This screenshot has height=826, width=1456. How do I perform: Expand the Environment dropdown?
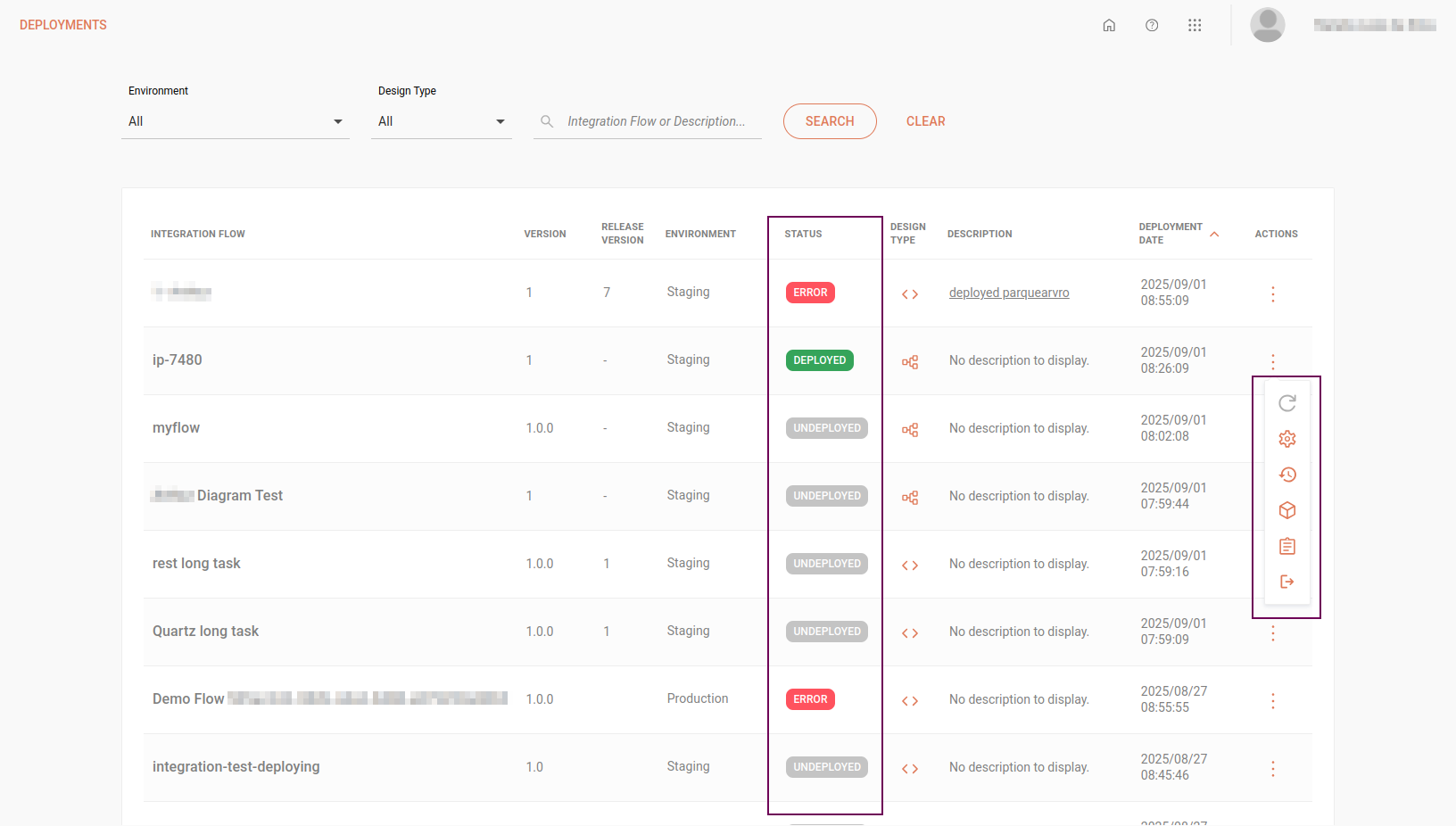click(x=236, y=121)
